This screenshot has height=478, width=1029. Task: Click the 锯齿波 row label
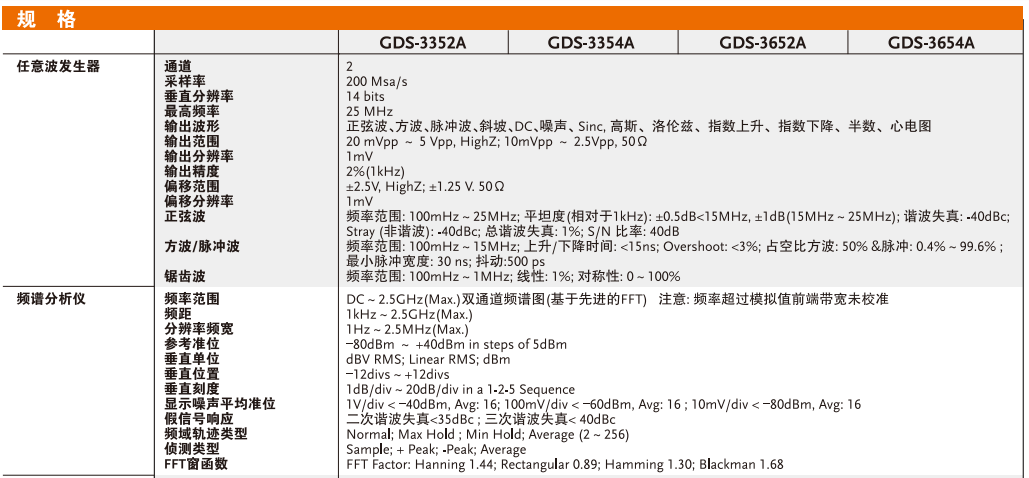184,277
